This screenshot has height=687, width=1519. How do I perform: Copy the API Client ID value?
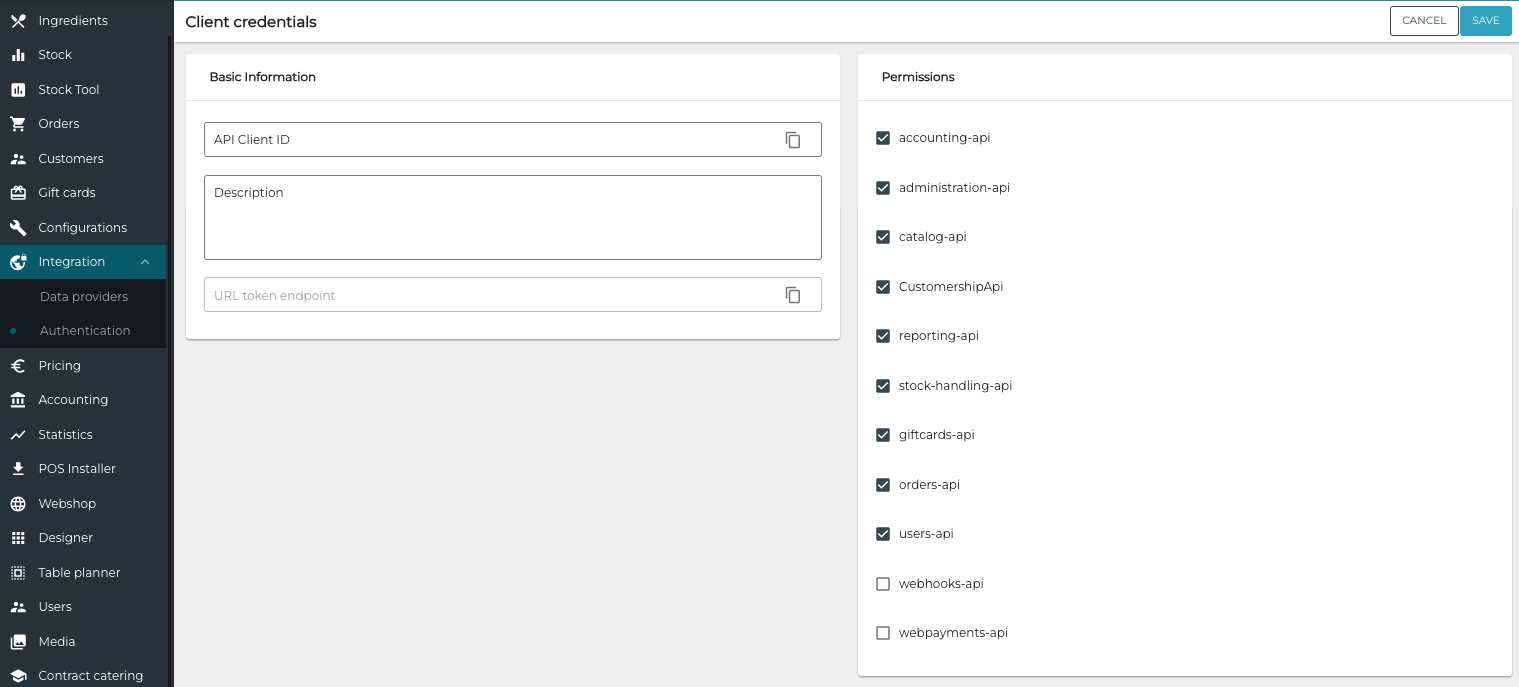click(793, 140)
